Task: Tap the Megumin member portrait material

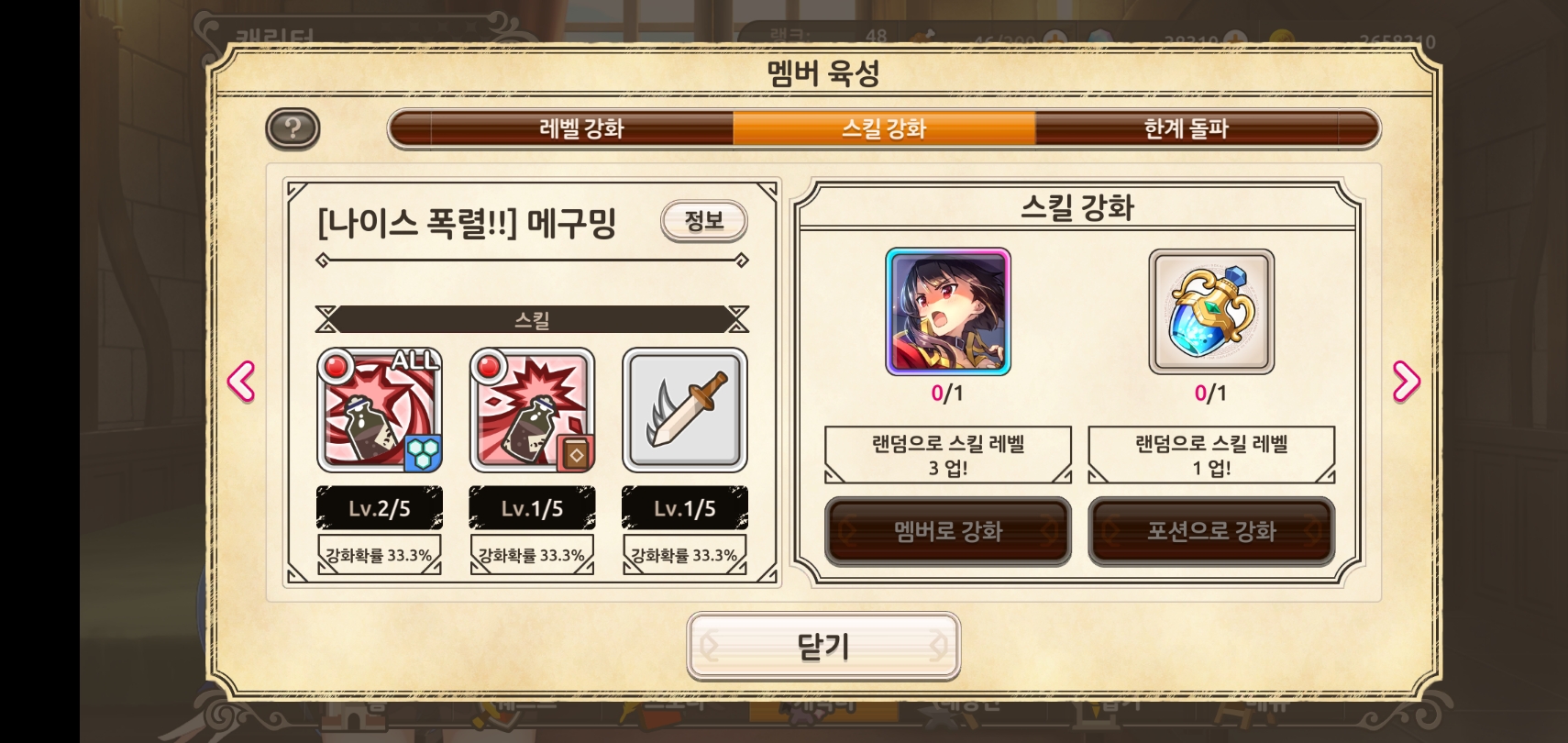Action: [948, 312]
